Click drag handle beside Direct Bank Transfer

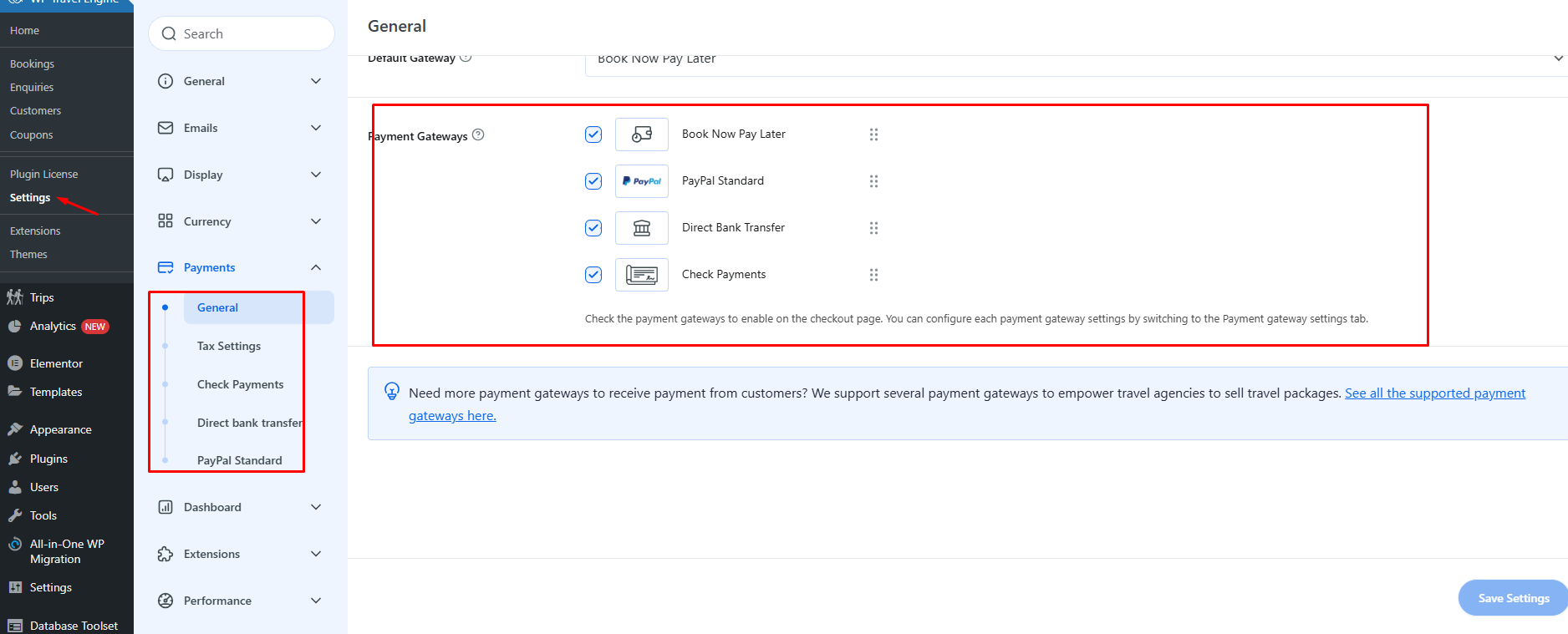873,228
